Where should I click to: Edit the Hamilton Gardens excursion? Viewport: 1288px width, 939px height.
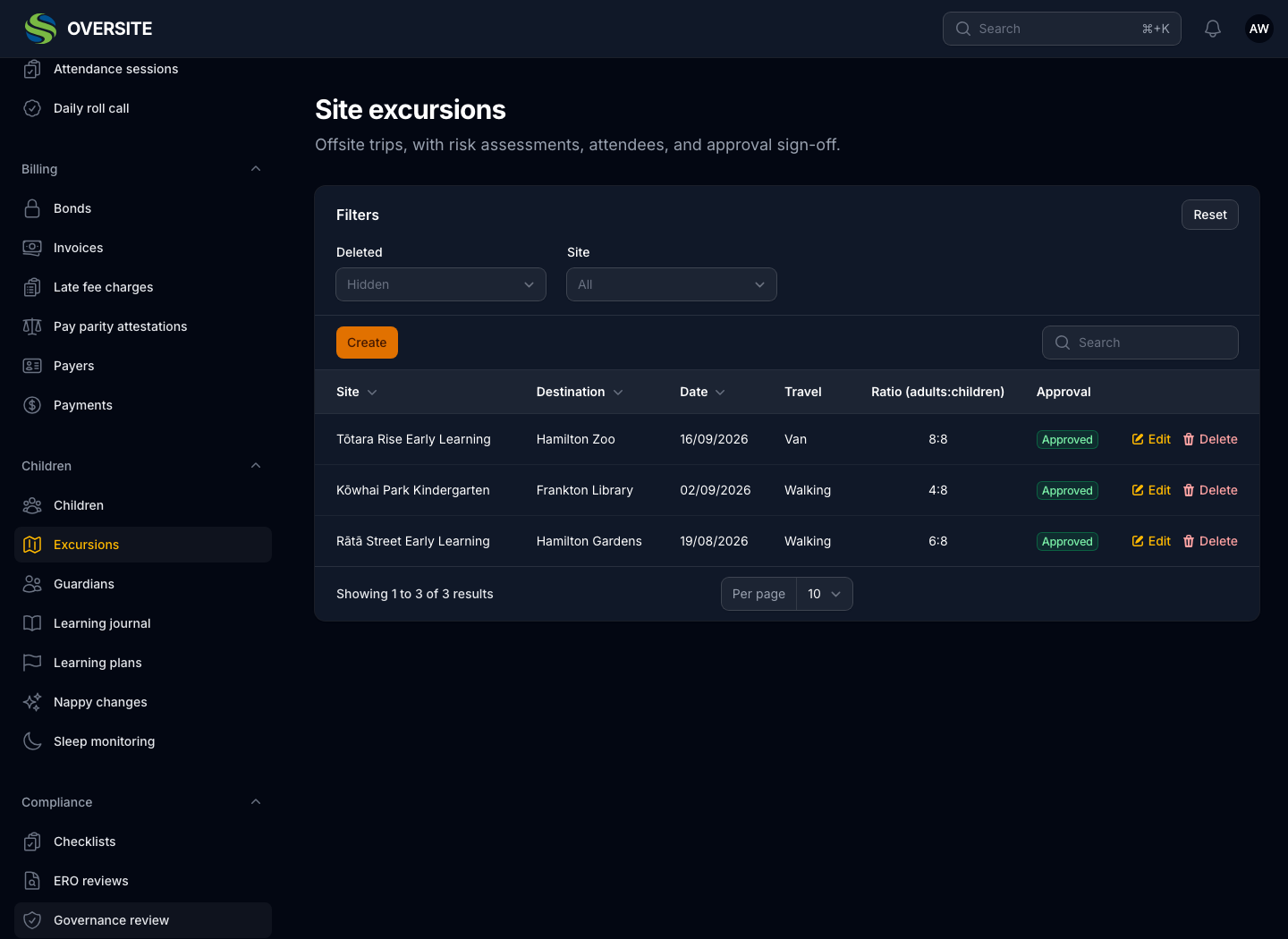(x=1151, y=541)
